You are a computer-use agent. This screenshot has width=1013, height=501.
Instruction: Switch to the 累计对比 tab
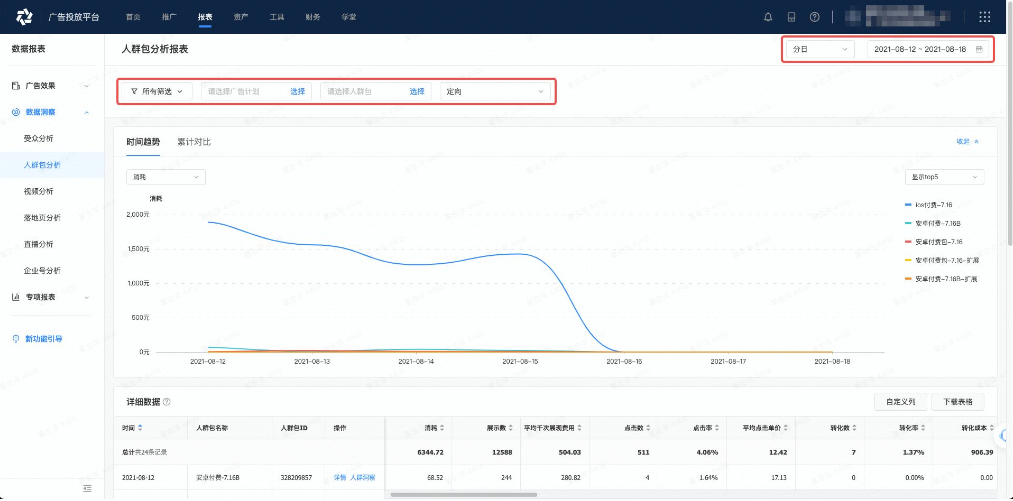tap(194, 142)
